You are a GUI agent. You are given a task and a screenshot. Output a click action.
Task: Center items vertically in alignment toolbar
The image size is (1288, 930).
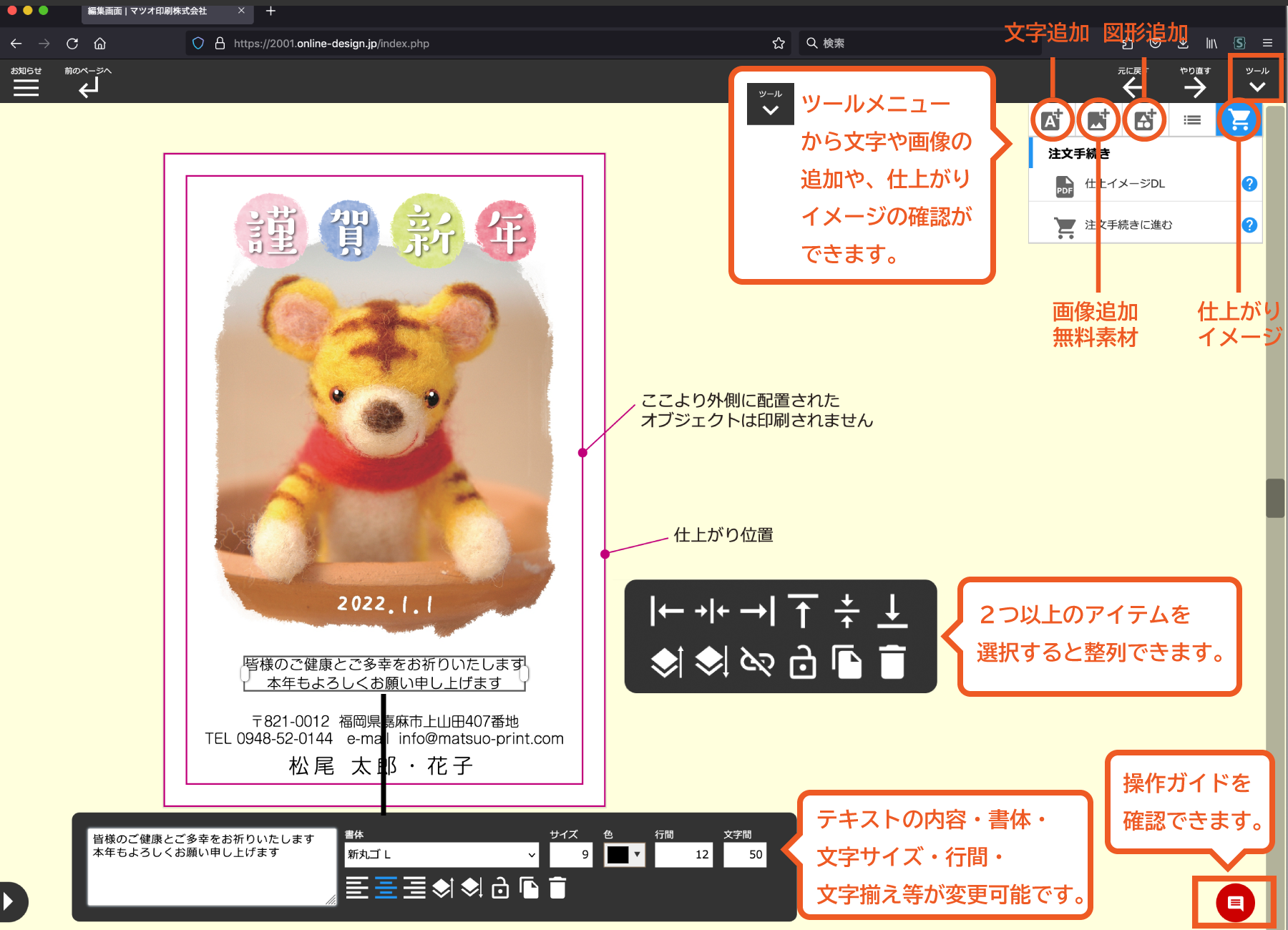tap(847, 611)
